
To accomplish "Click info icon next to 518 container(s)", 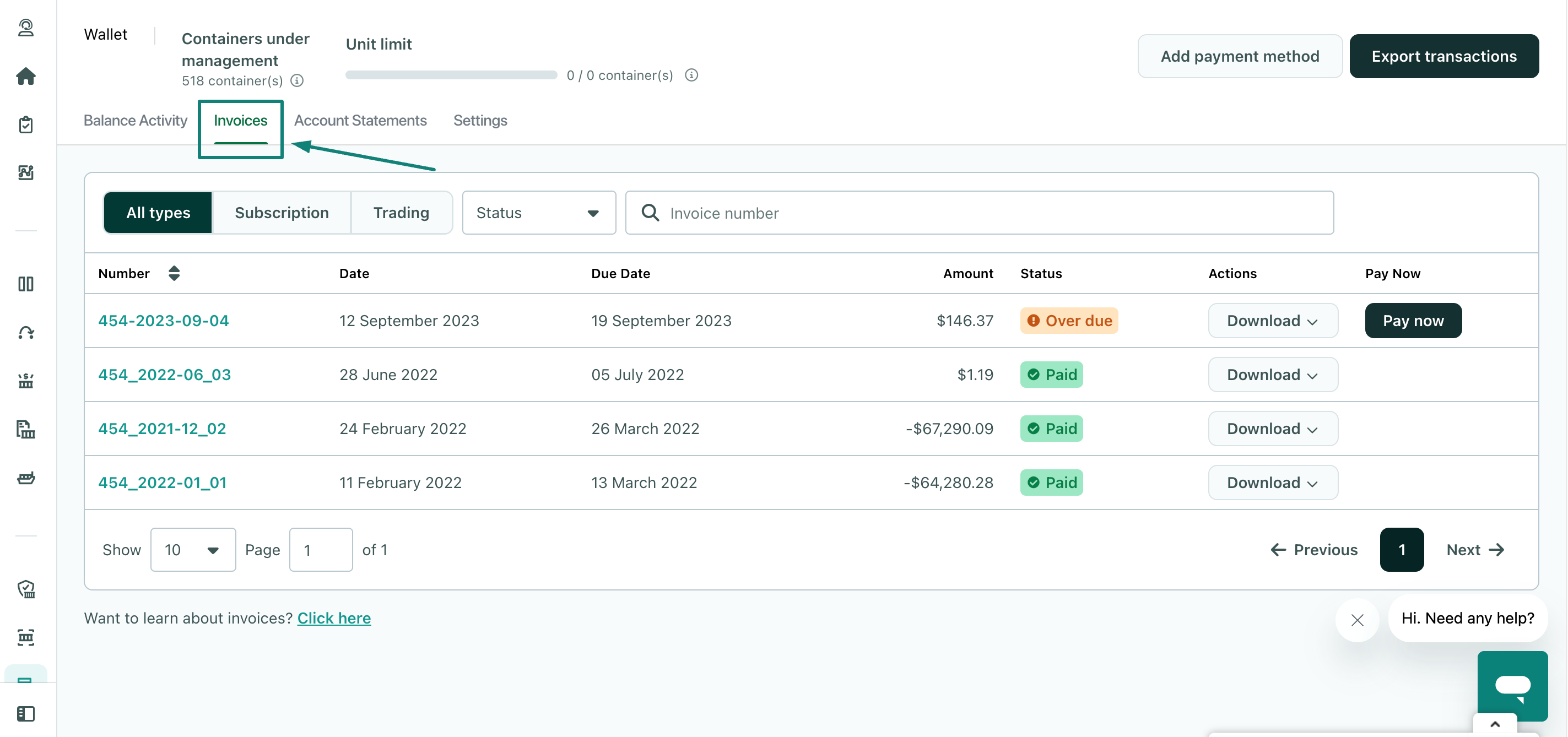I will click(x=297, y=80).
